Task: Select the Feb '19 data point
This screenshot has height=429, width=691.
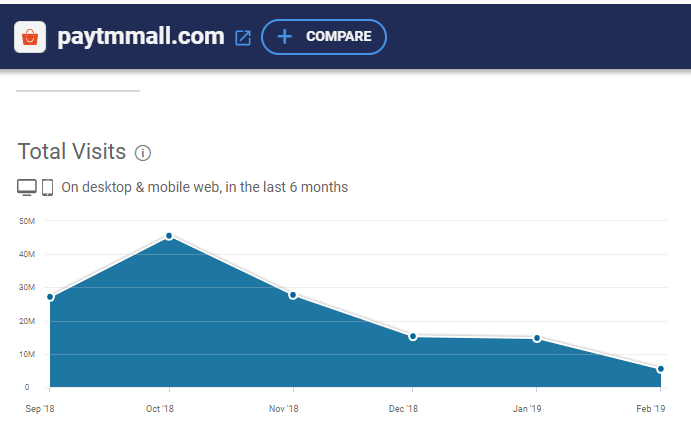Action: click(661, 369)
